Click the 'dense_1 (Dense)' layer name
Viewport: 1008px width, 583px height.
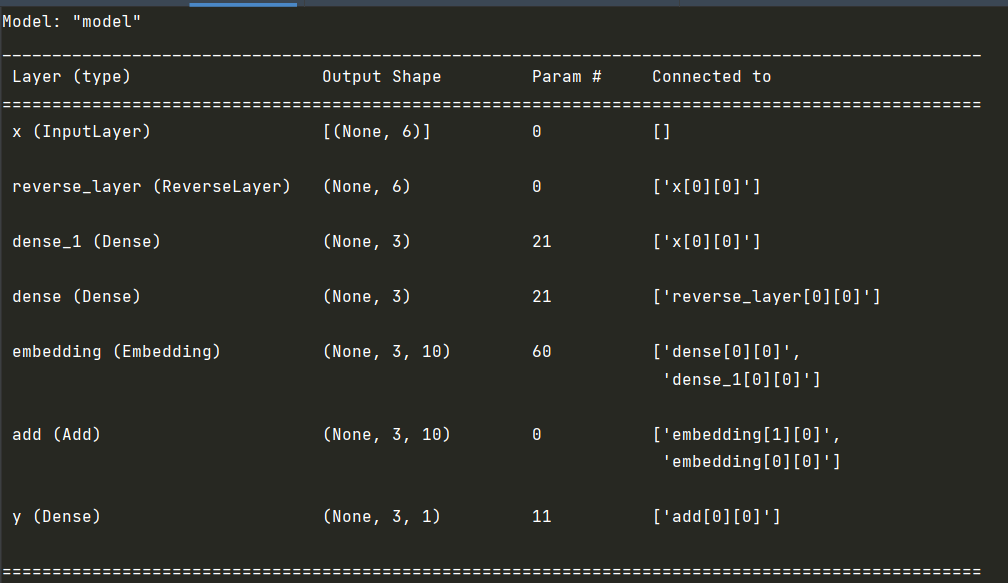(86, 242)
